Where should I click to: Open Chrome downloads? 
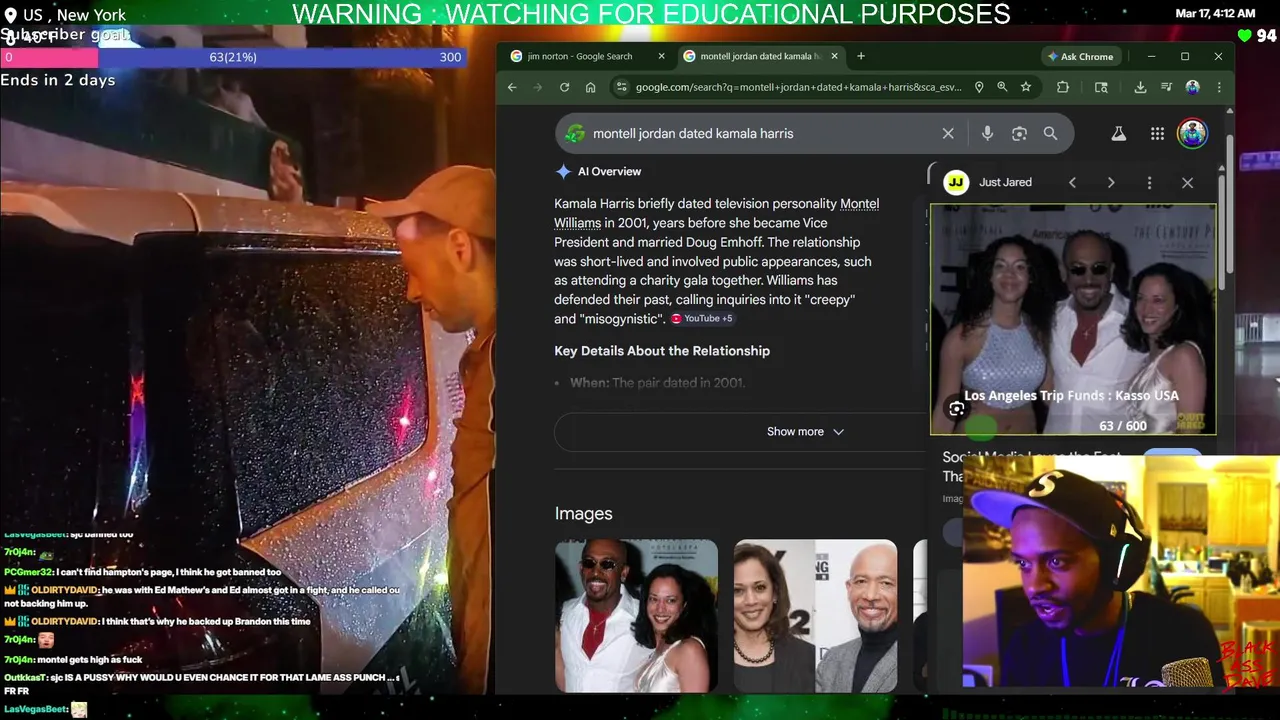[x=1140, y=87]
